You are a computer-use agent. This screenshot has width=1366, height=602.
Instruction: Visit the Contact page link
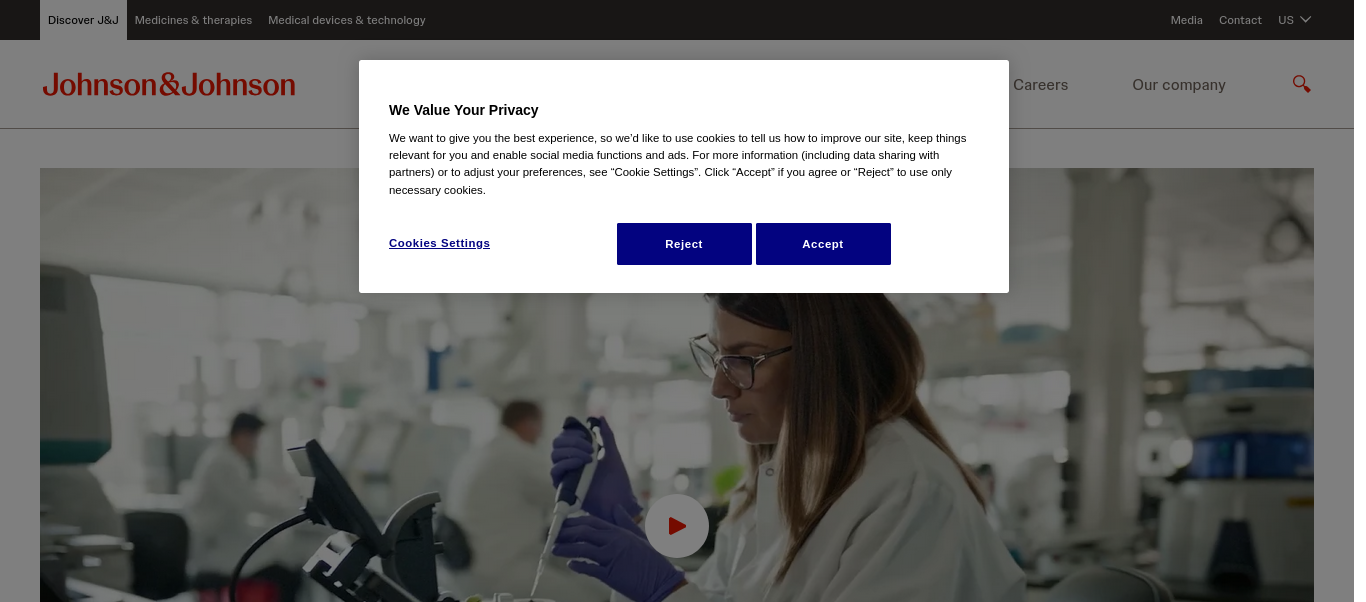(1240, 20)
